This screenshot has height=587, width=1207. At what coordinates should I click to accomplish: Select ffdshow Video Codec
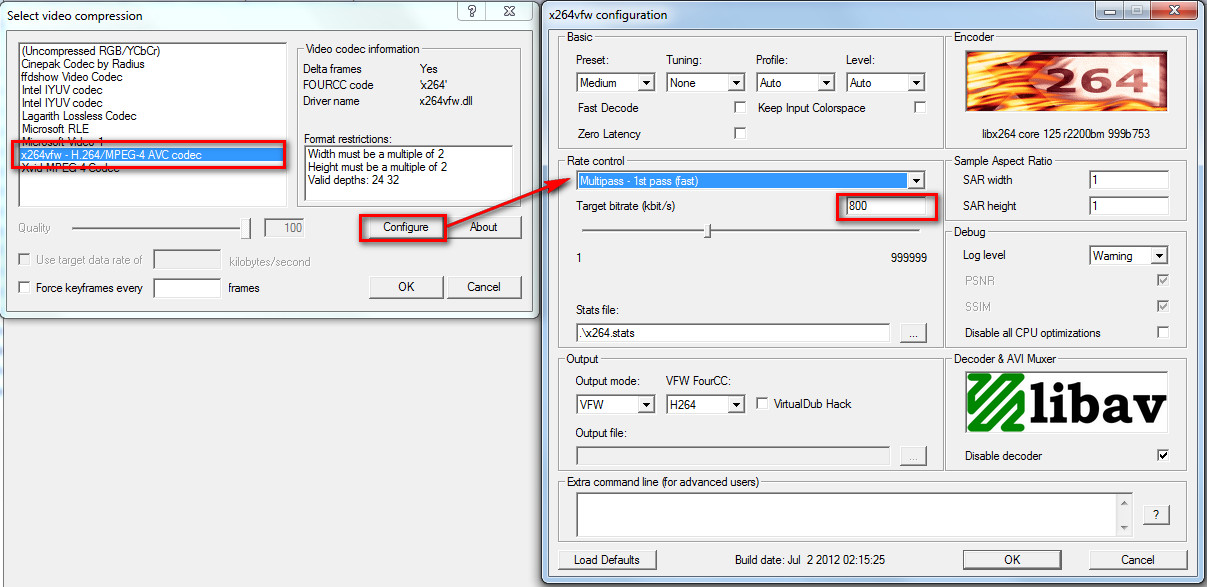pos(72,77)
